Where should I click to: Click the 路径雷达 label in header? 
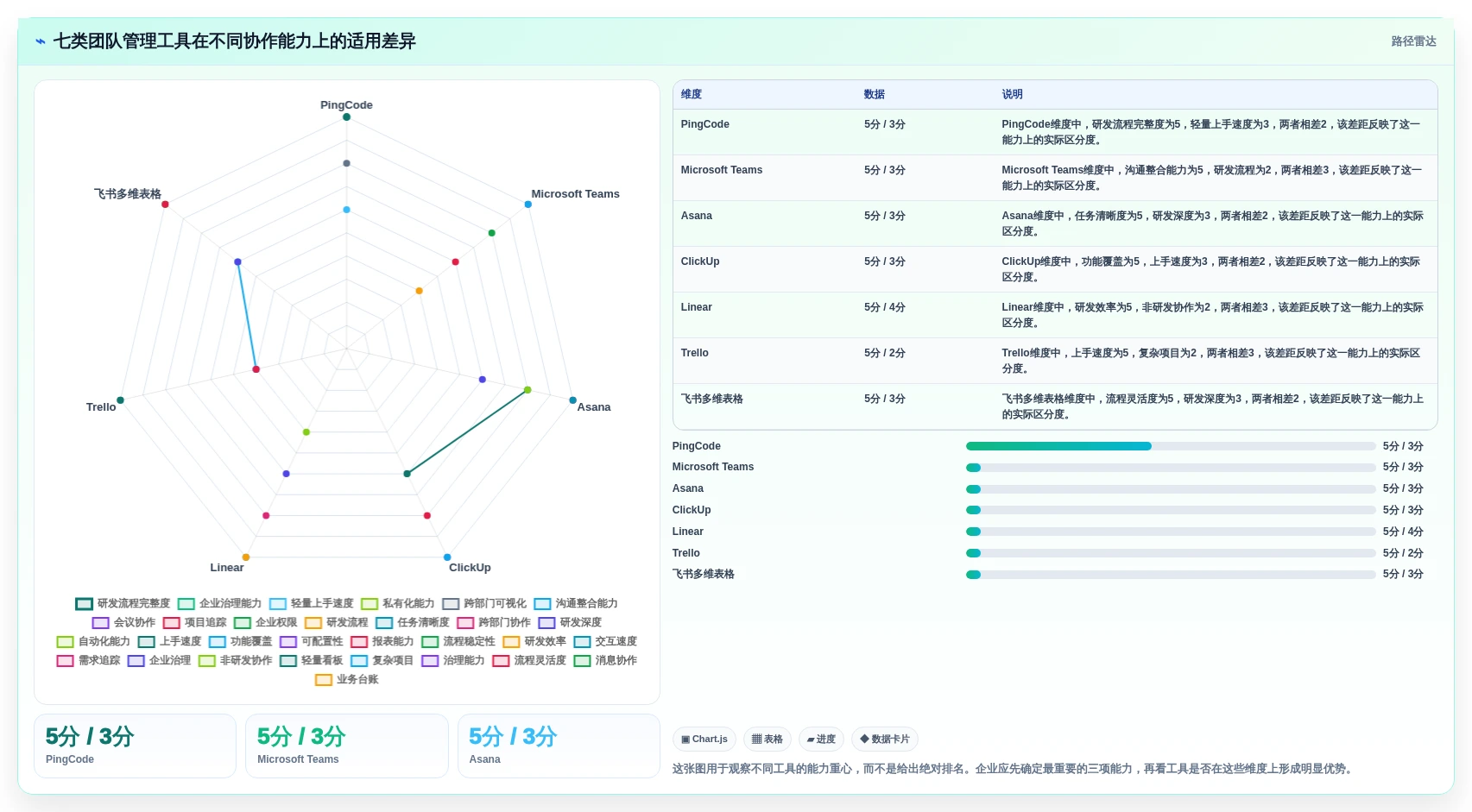tap(1413, 41)
